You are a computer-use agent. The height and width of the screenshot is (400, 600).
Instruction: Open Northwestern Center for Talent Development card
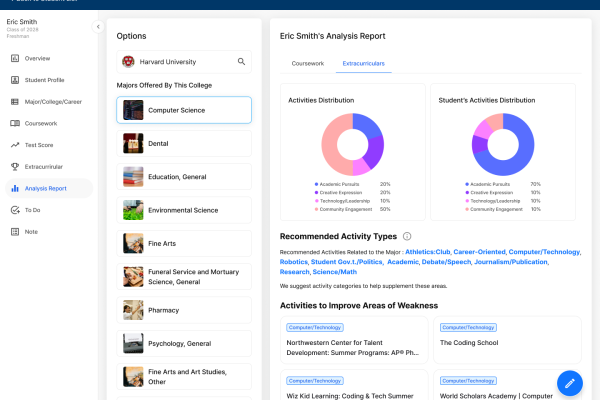354,340
